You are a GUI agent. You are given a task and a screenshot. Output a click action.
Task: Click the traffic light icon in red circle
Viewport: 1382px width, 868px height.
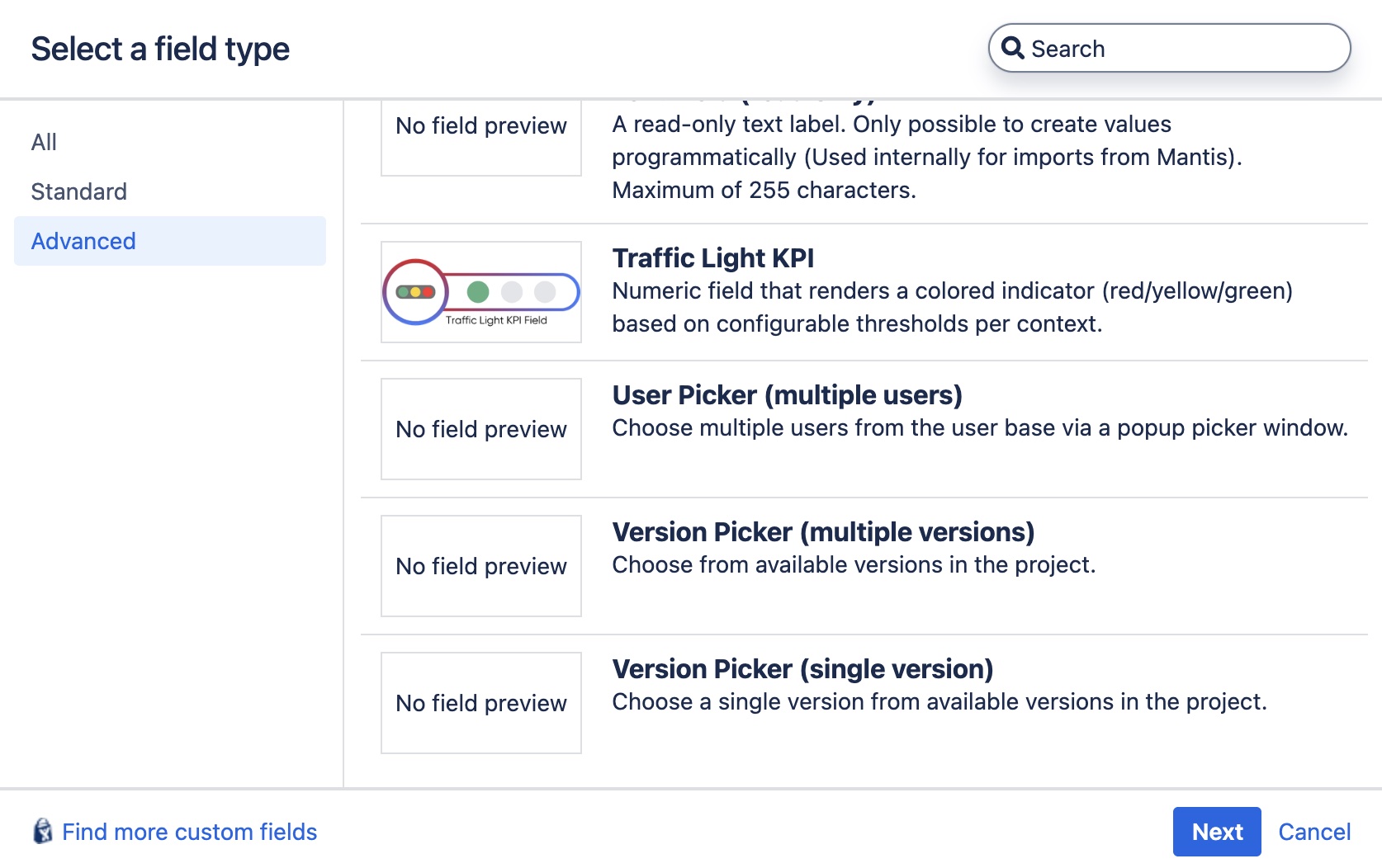pyautogui.click(x=415, y=292)
